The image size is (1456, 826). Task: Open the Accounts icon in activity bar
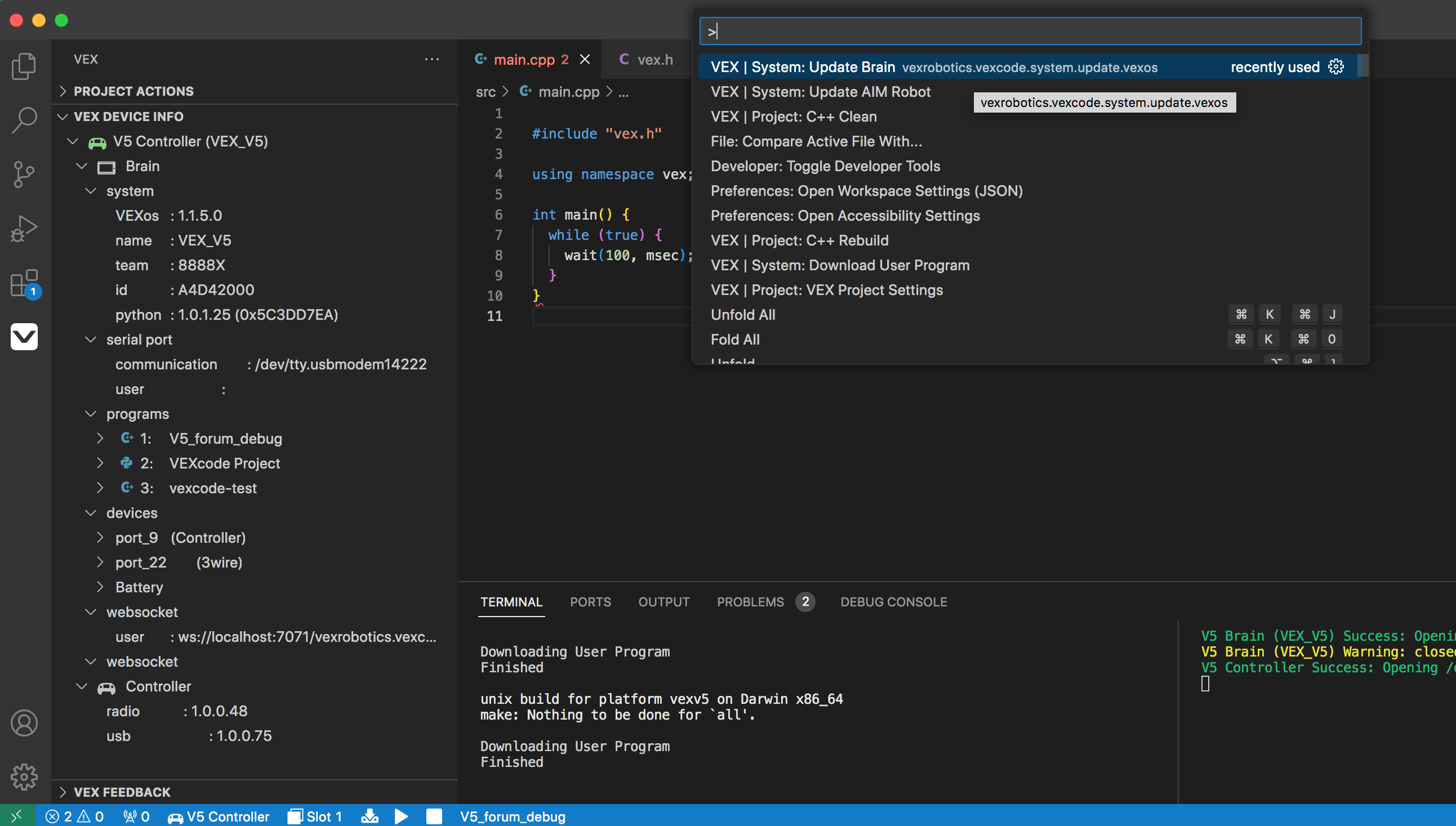click(x=24, y=723)
